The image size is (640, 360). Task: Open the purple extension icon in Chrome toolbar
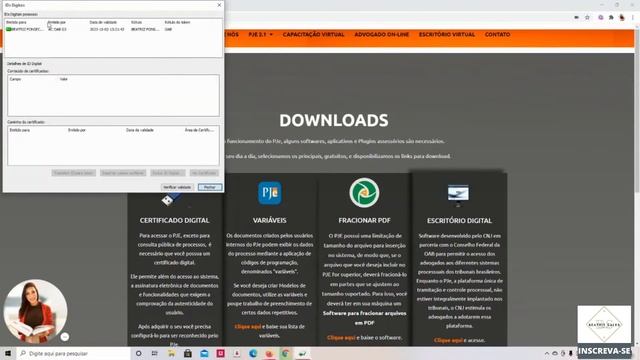coord(600,18)
